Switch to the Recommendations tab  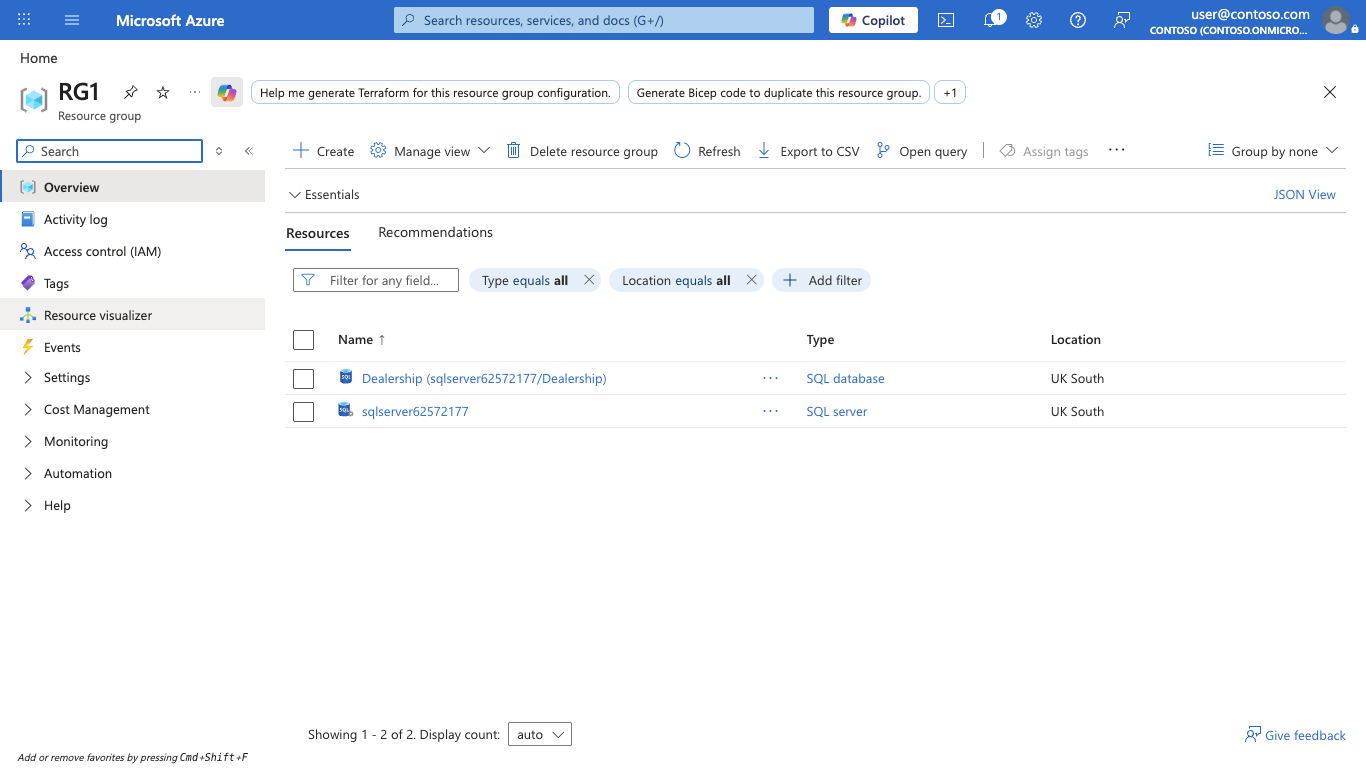pyautogui.click(x=435, y=232)
